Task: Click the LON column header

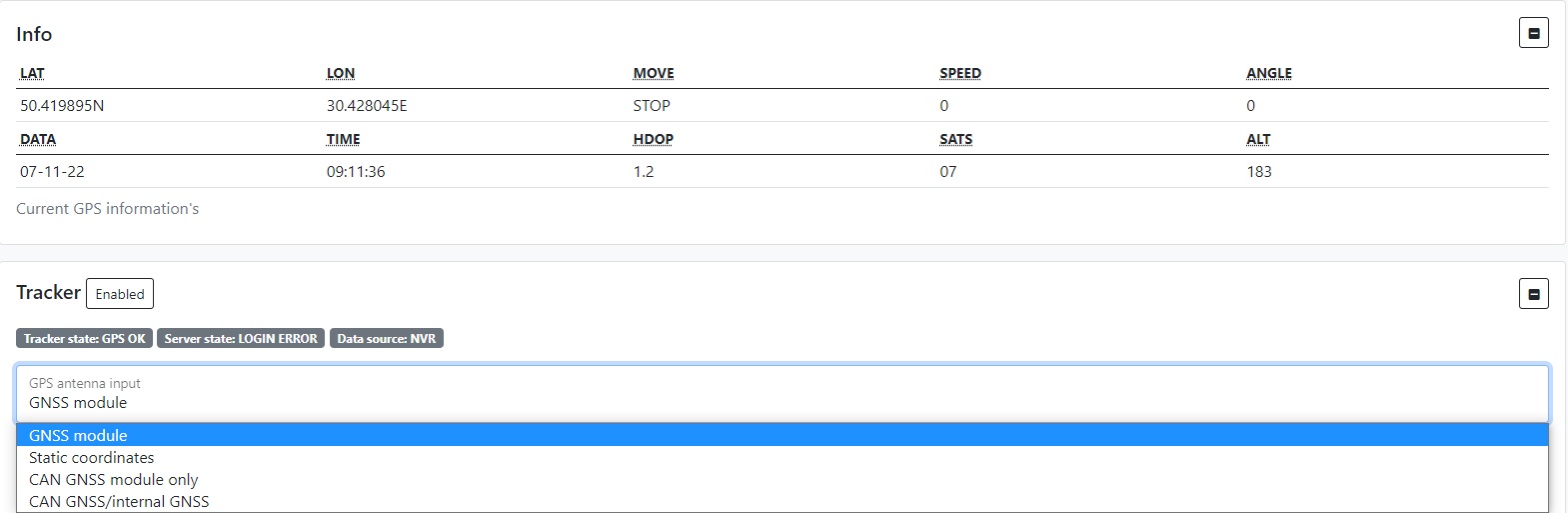Action: click(341, 73)
